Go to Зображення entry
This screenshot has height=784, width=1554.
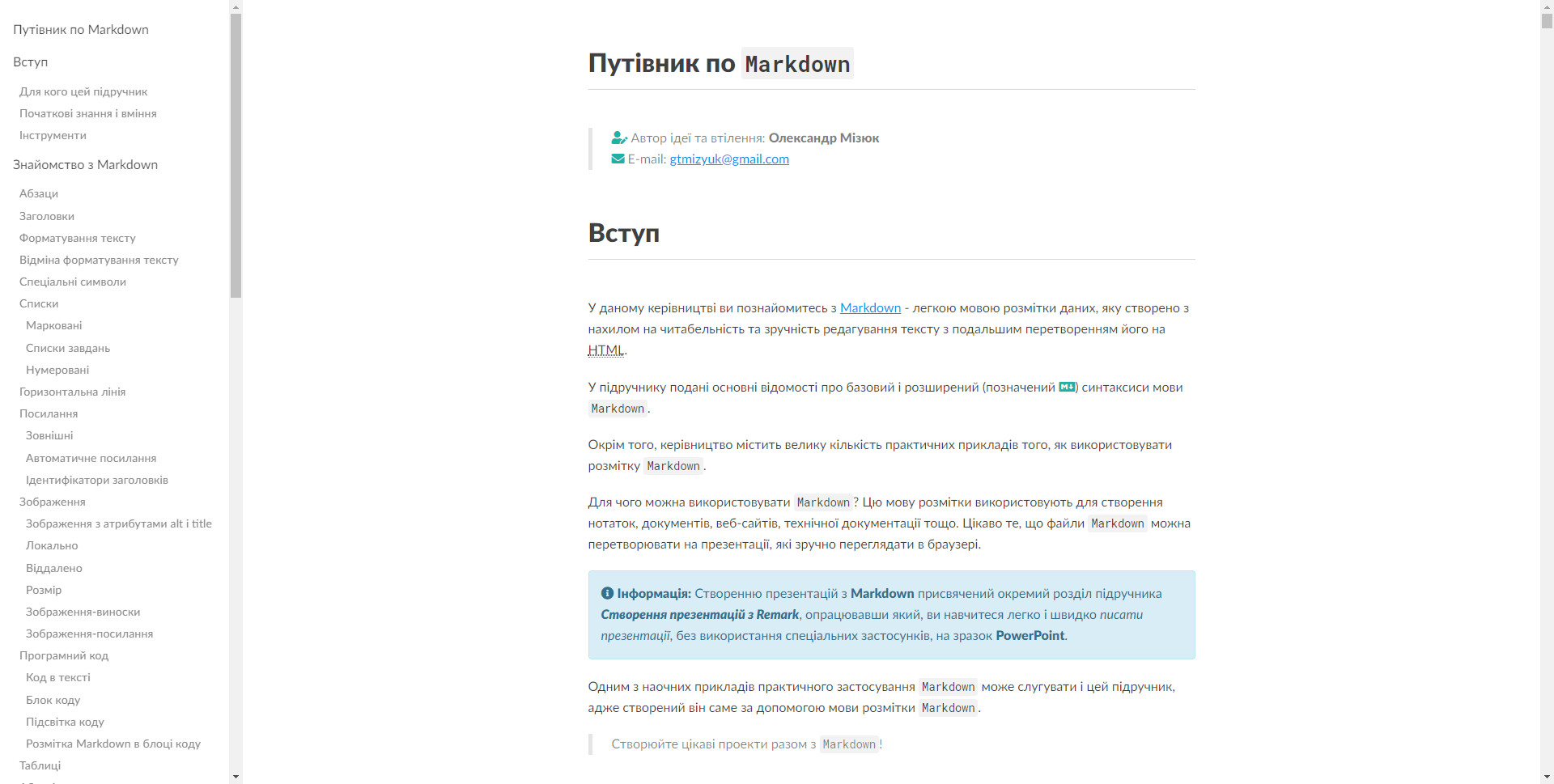pyautogui.click(x=53, y=502)
